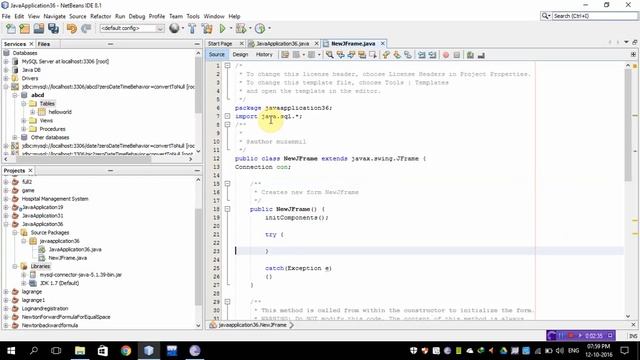Expand the MySQL Server at localhost node
The image size is (640, 360).
(x=6, y=61)
